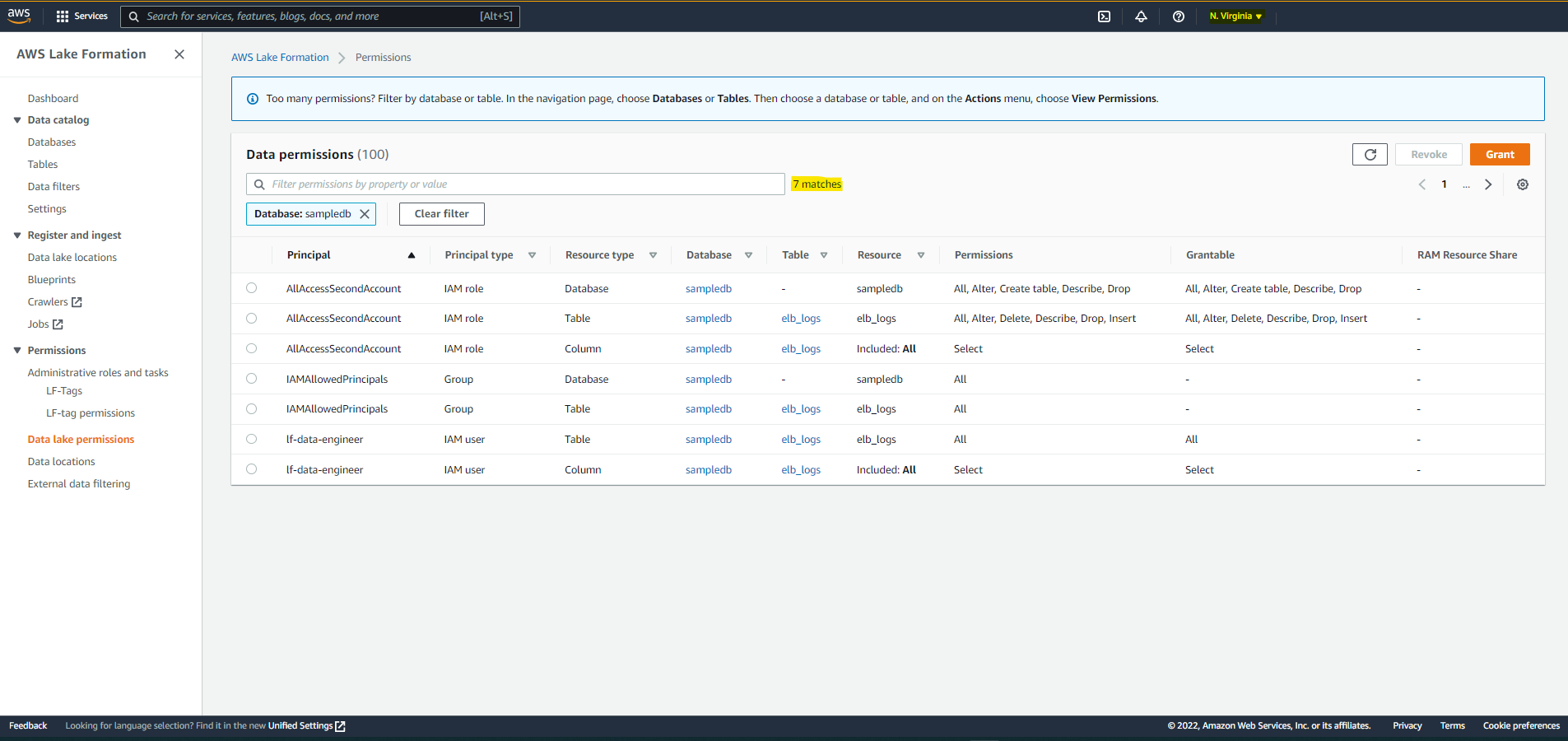Open the Privacy footer link
1568x741 pixels.
[1407, 725]
